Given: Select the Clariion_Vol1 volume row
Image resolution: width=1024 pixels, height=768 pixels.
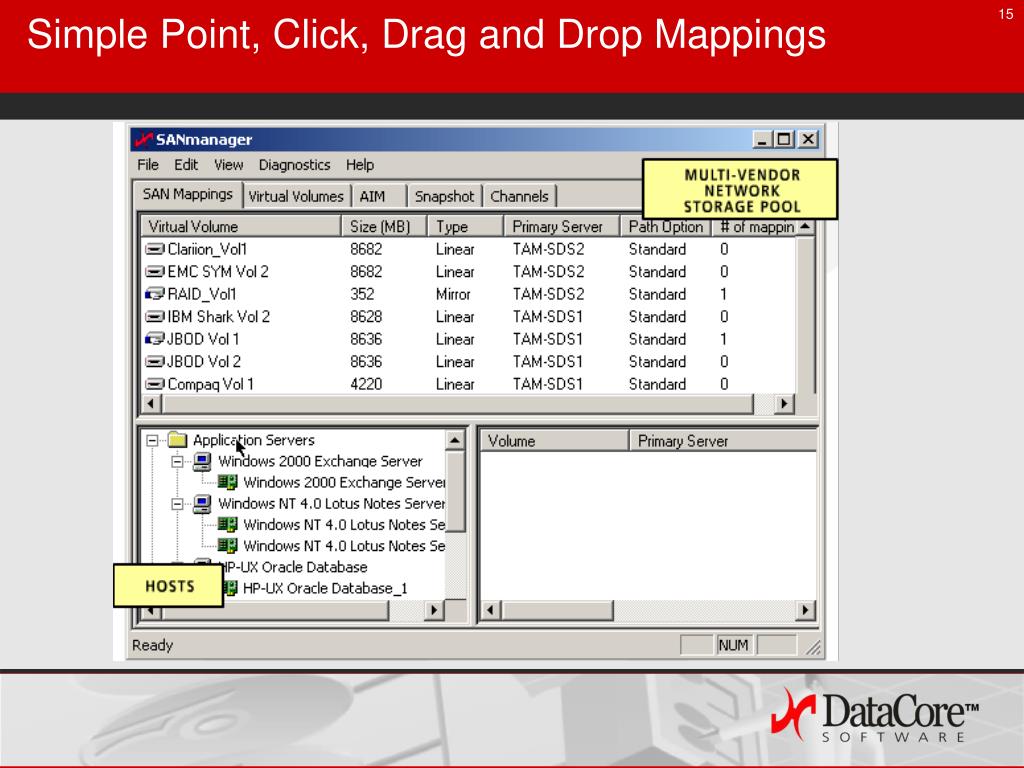Looking at the screenshot, I should 468,249.
